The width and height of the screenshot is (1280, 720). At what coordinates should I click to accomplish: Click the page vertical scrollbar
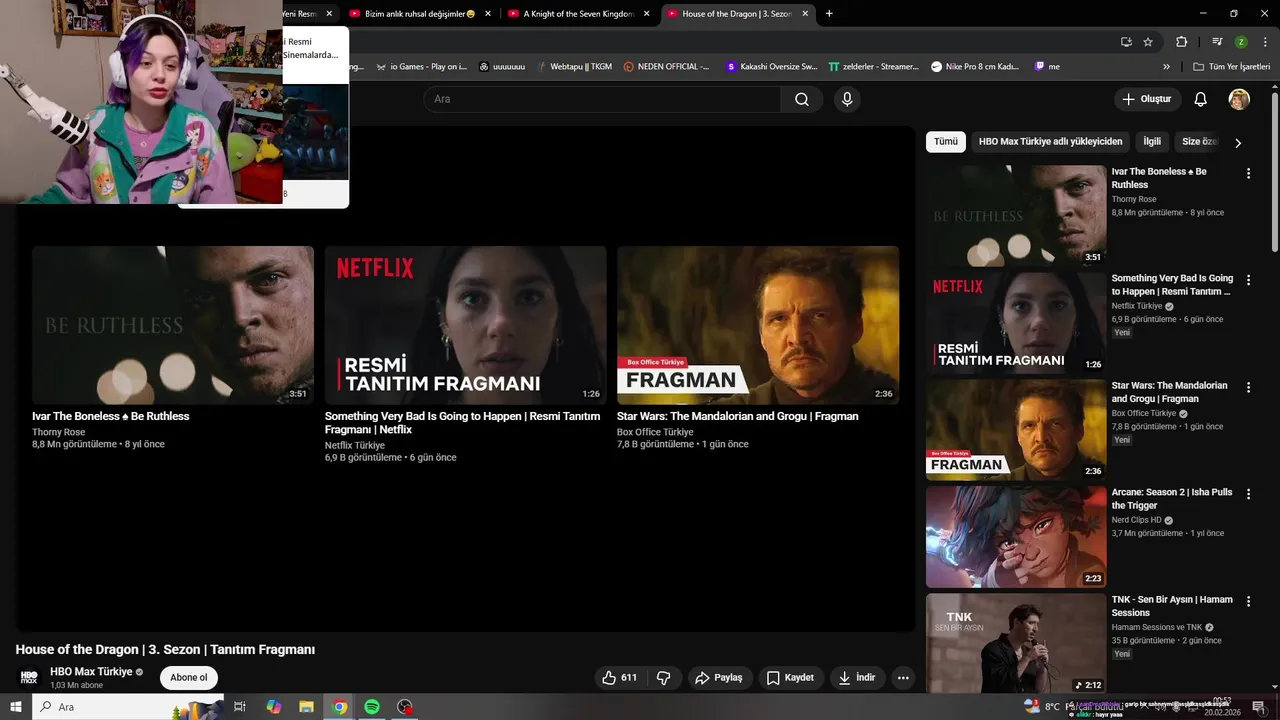pos(1275,170)
